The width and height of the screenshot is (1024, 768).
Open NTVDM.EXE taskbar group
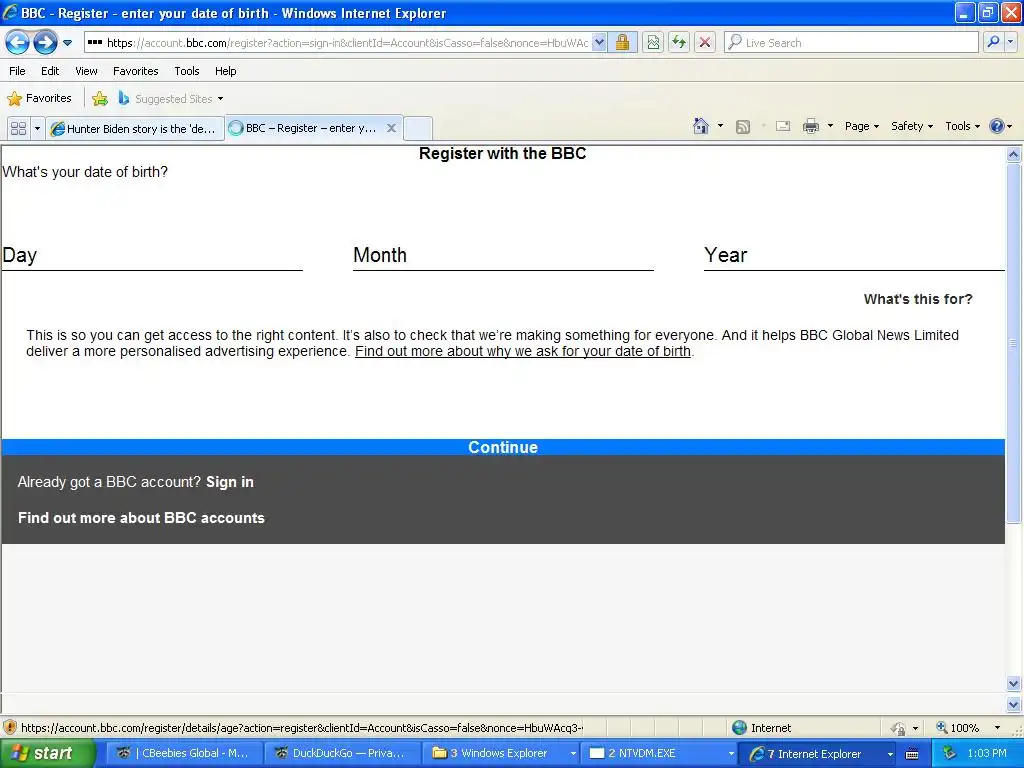pos(660,753)
